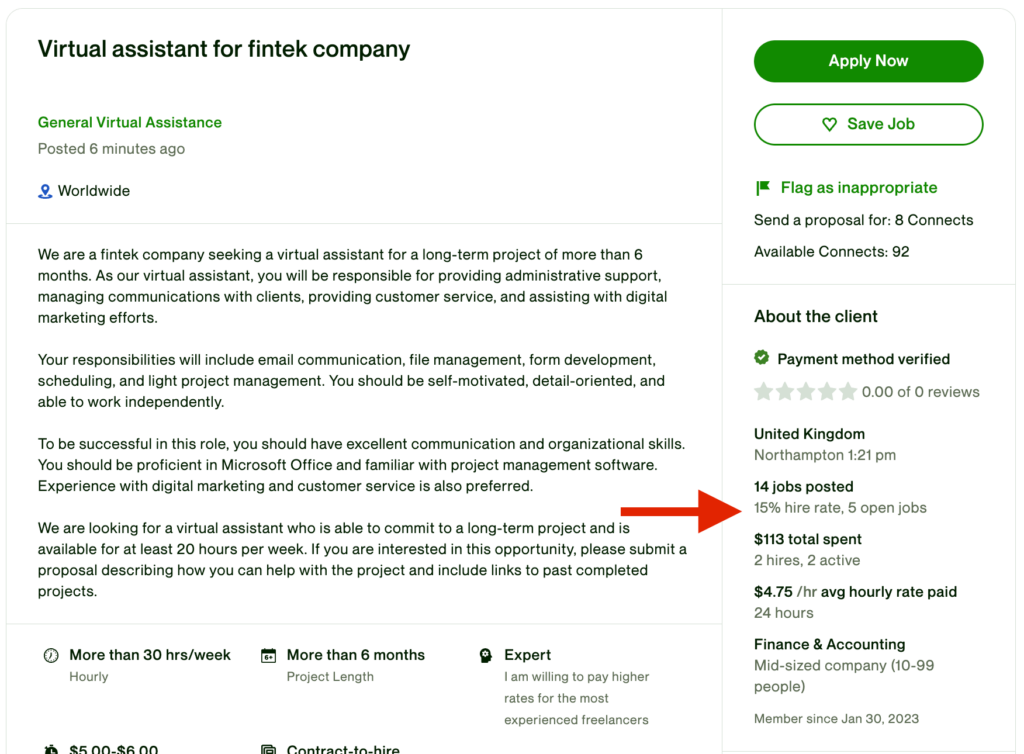The width and height of the screenshot is (1024, 754).
Task: Click the $113 total spent stat
Action: pyautogui.click(x=807, y=539)
